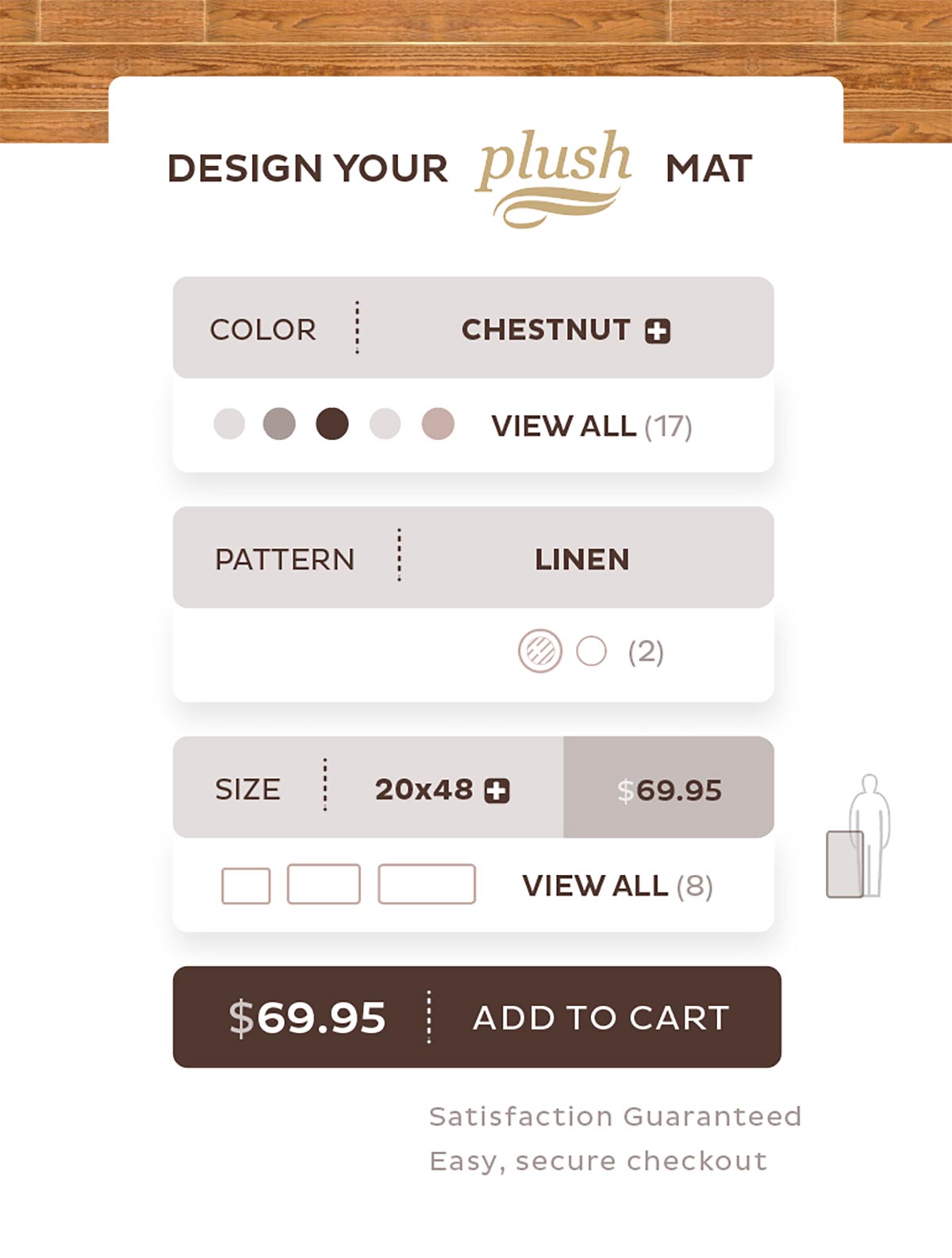952x1258 pixels.
Task: Select the plain empty pattern circle
Action: point(591,651)
